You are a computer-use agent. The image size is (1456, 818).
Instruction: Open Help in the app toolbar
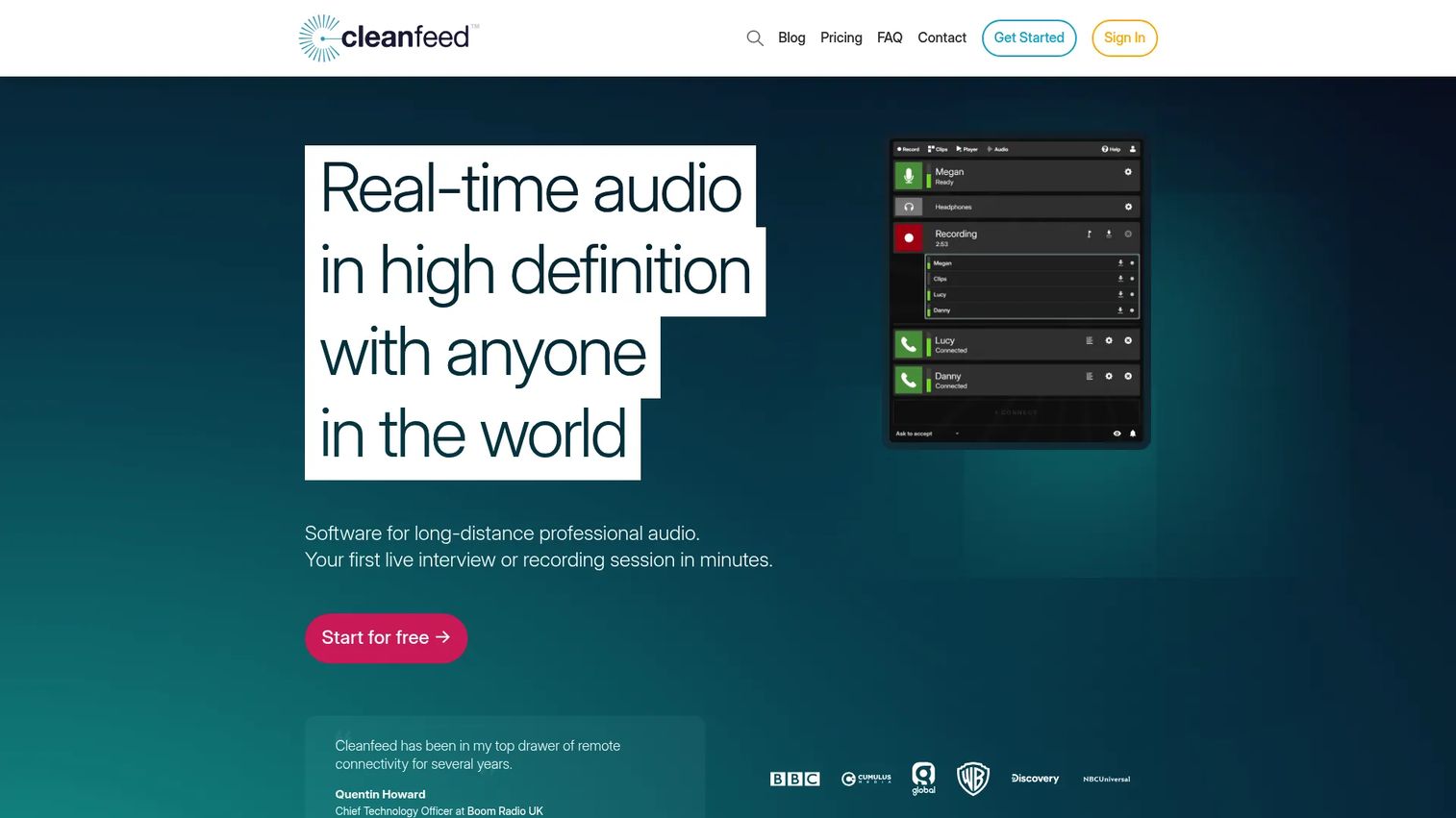[x=1111, y=149]
